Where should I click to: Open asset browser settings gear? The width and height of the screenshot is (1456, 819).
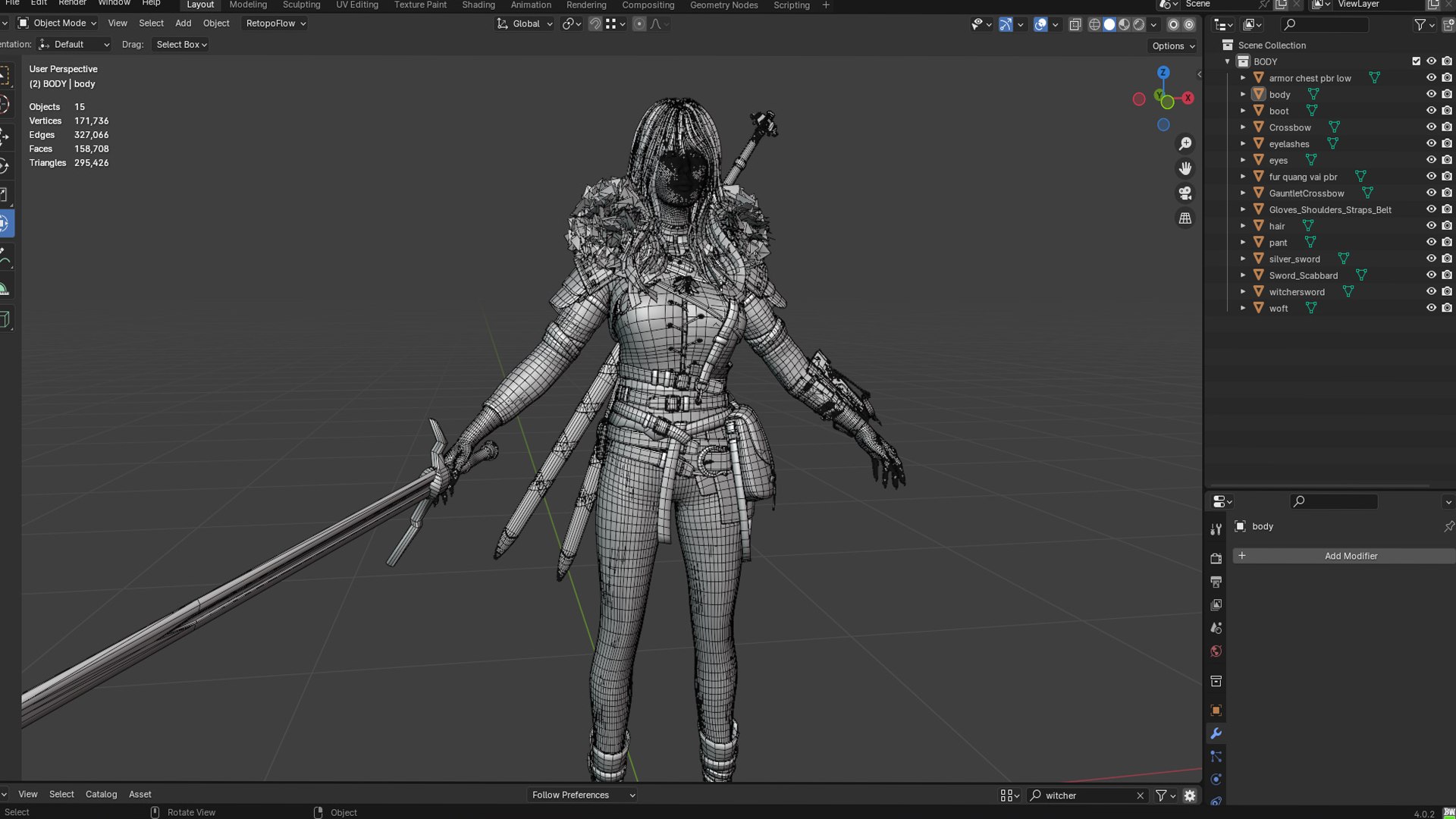point(1190,795)
